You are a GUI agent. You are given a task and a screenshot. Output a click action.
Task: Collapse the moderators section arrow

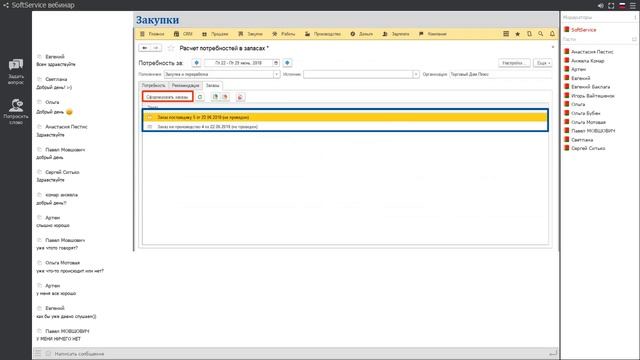(x=635, y=18)
